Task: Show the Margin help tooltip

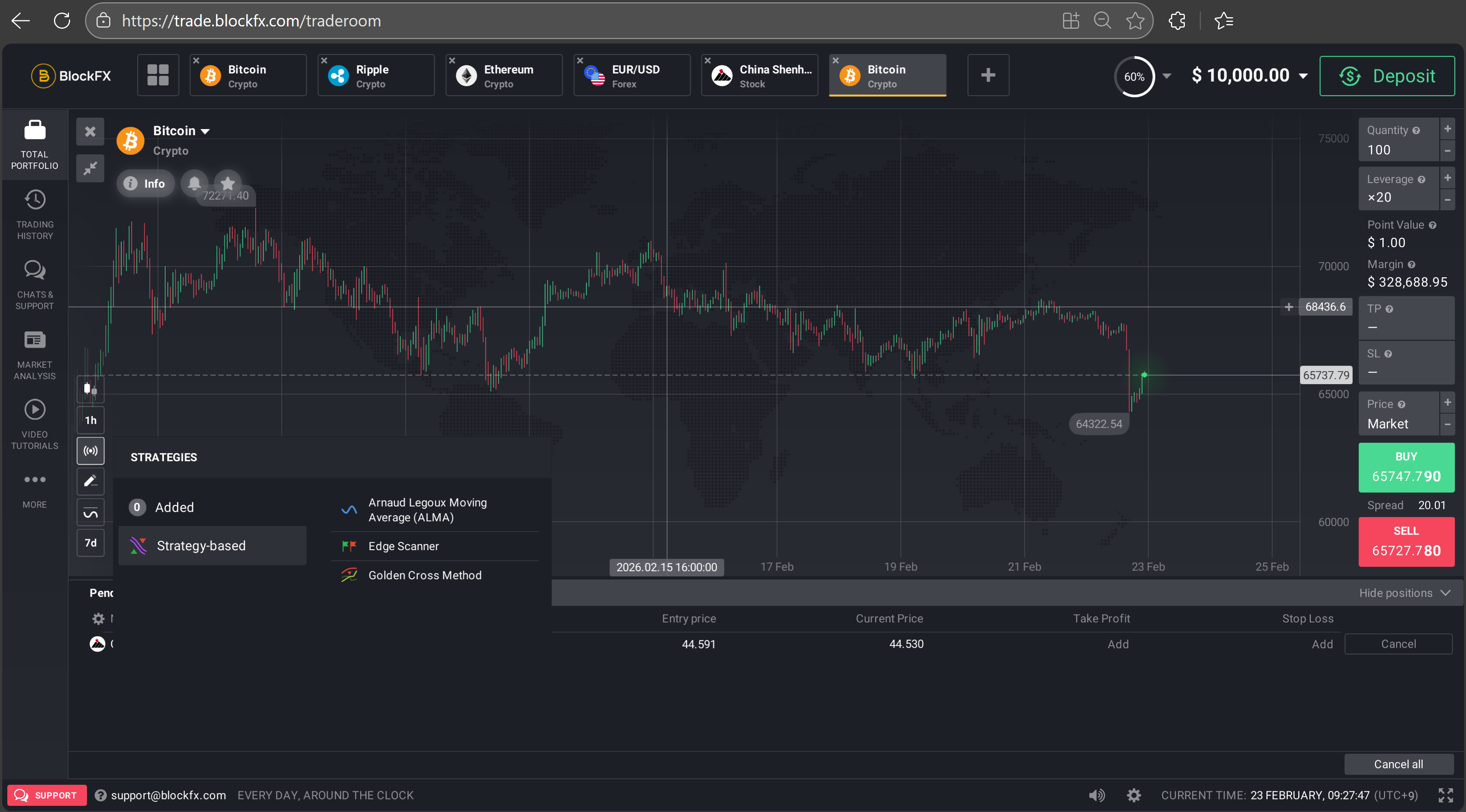Action: click(1412, 265)
